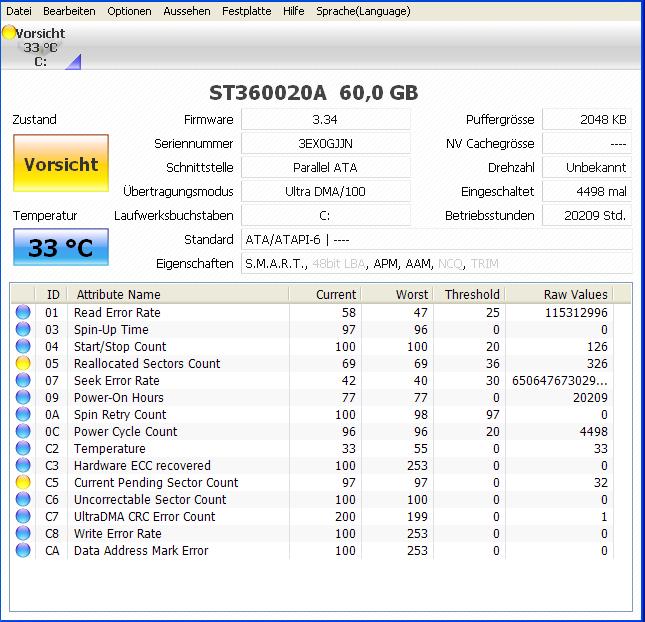The image size is (645, 622).
Task: Click the Raw Values column header
Action: (x=559, y=295)
